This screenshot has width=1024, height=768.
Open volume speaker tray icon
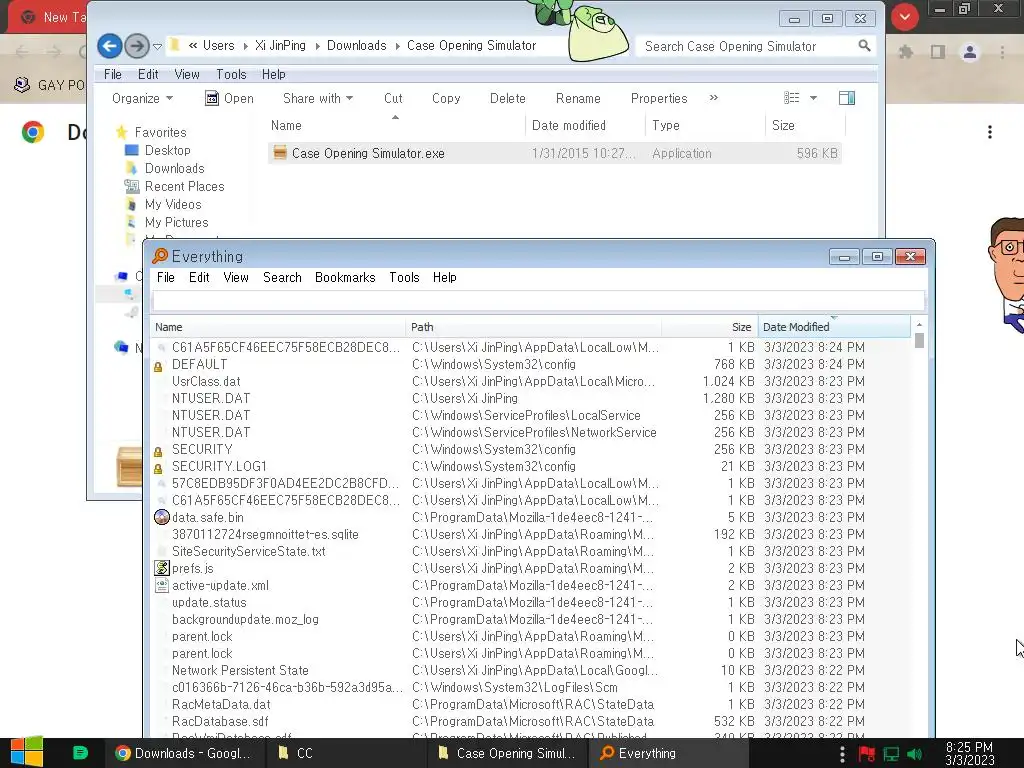click(915, 754)
